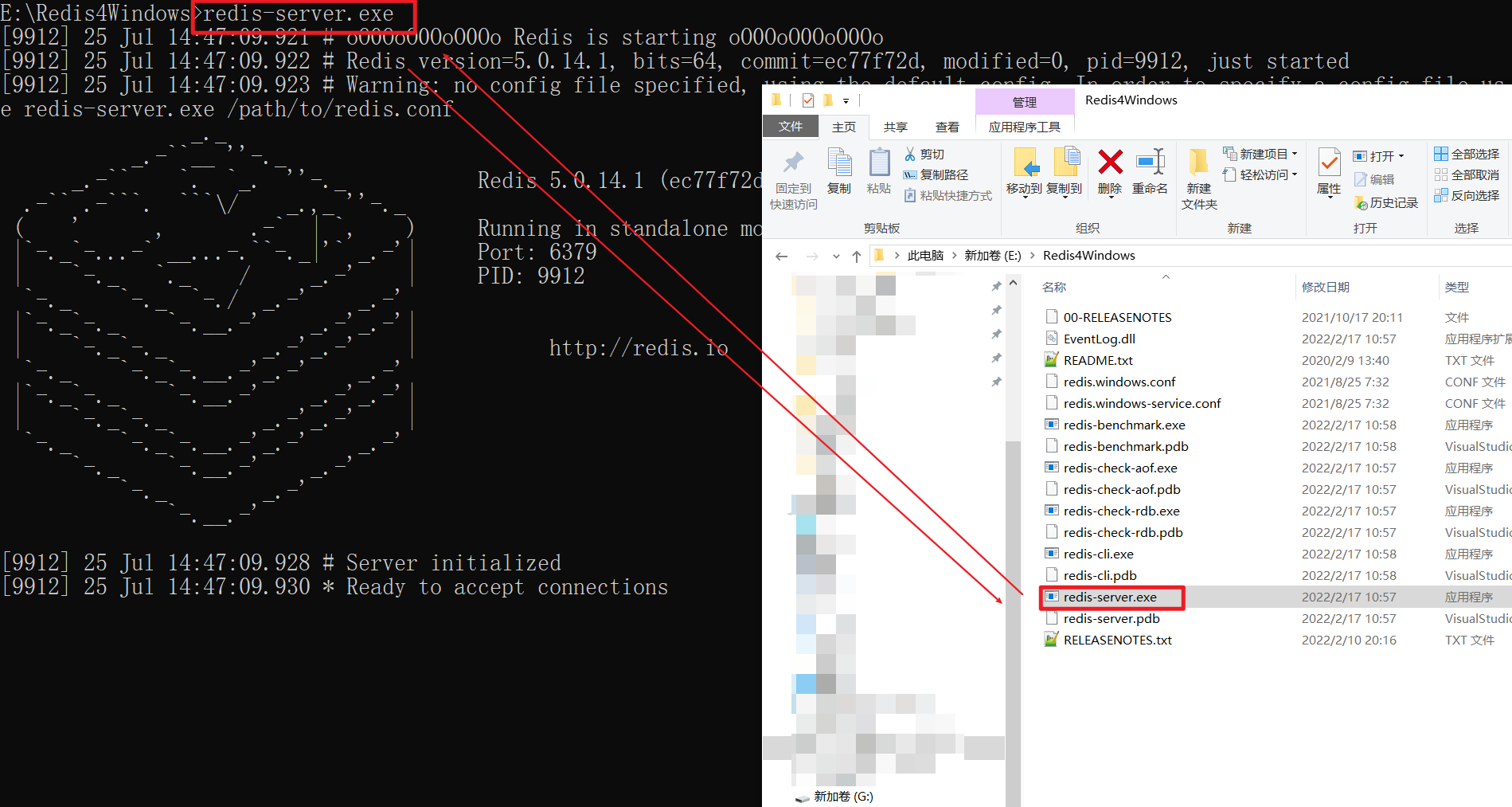Viewport: 1512px width, 807px height.
Task: Go up one folder level arrow
Action: [857, 256]
